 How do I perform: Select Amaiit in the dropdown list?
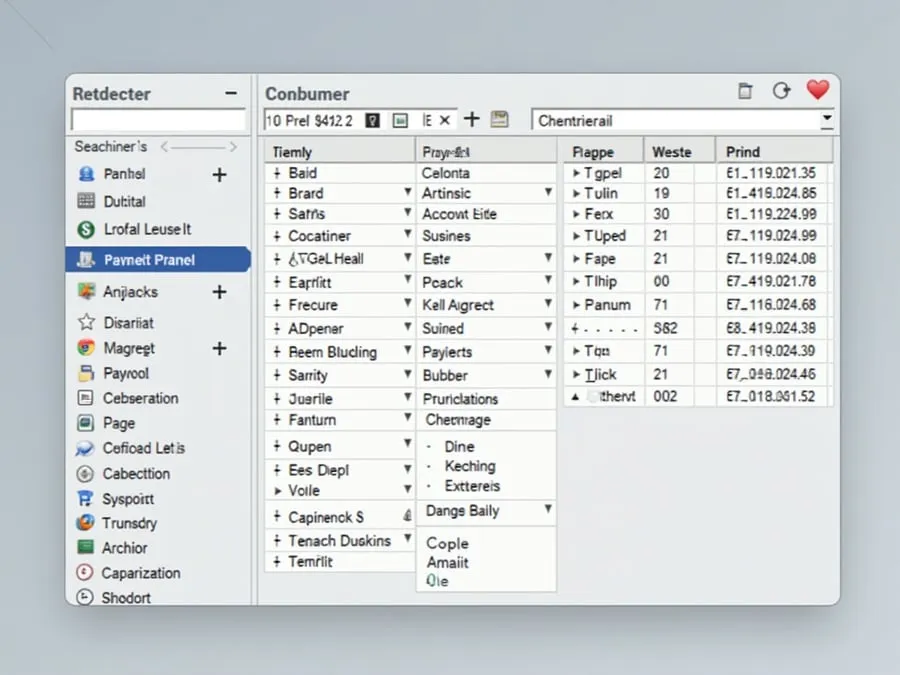(448, 562)
